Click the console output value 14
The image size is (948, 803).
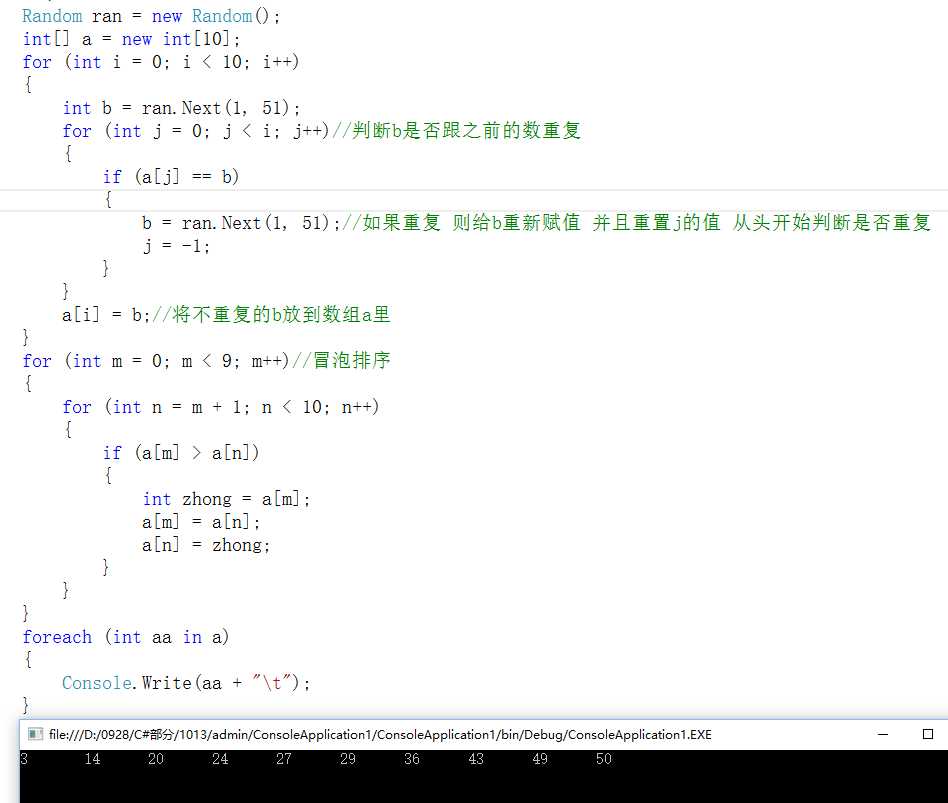[x=93, y=759]
